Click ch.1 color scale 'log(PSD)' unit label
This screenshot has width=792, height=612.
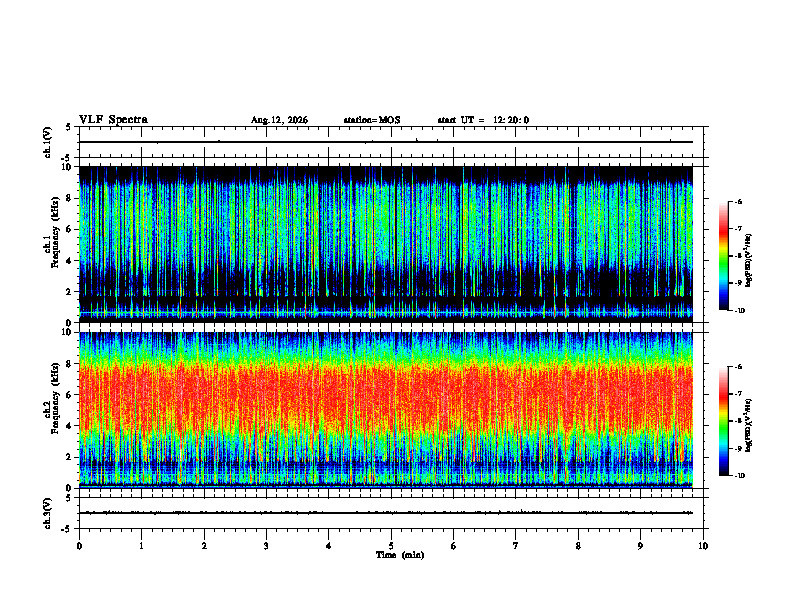(x=749, y=261)
